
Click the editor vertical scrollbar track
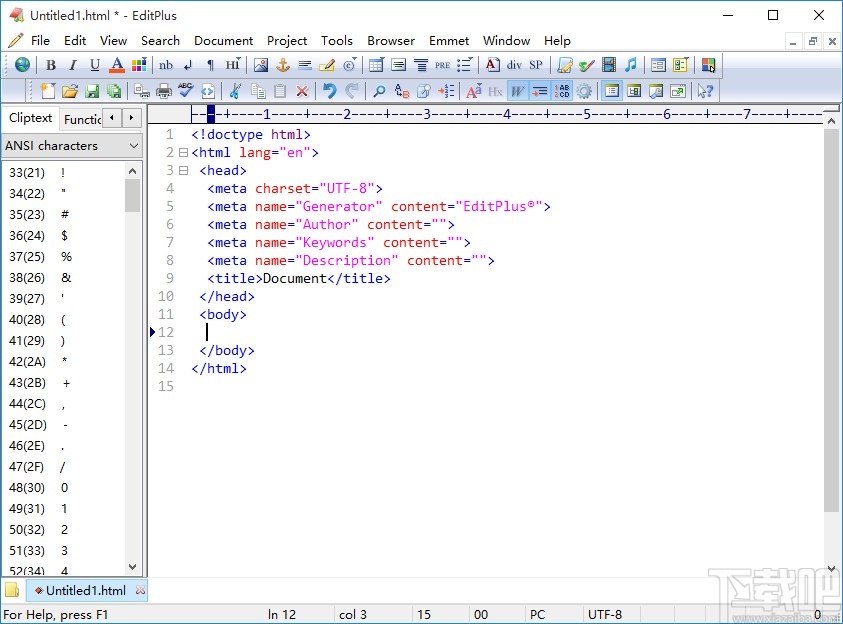tap(831, 536)
